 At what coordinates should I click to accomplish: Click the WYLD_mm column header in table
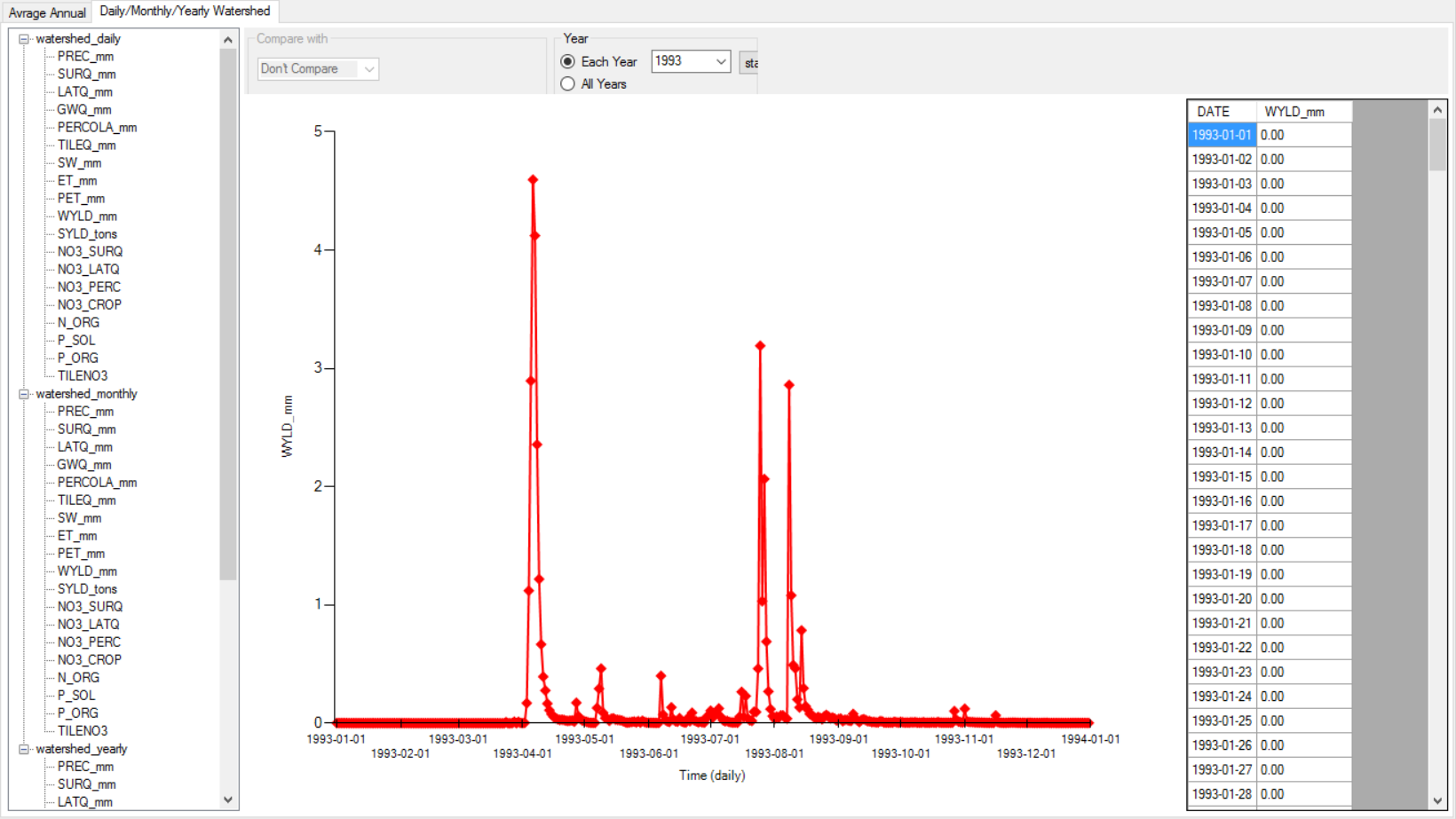(1304, 112)
